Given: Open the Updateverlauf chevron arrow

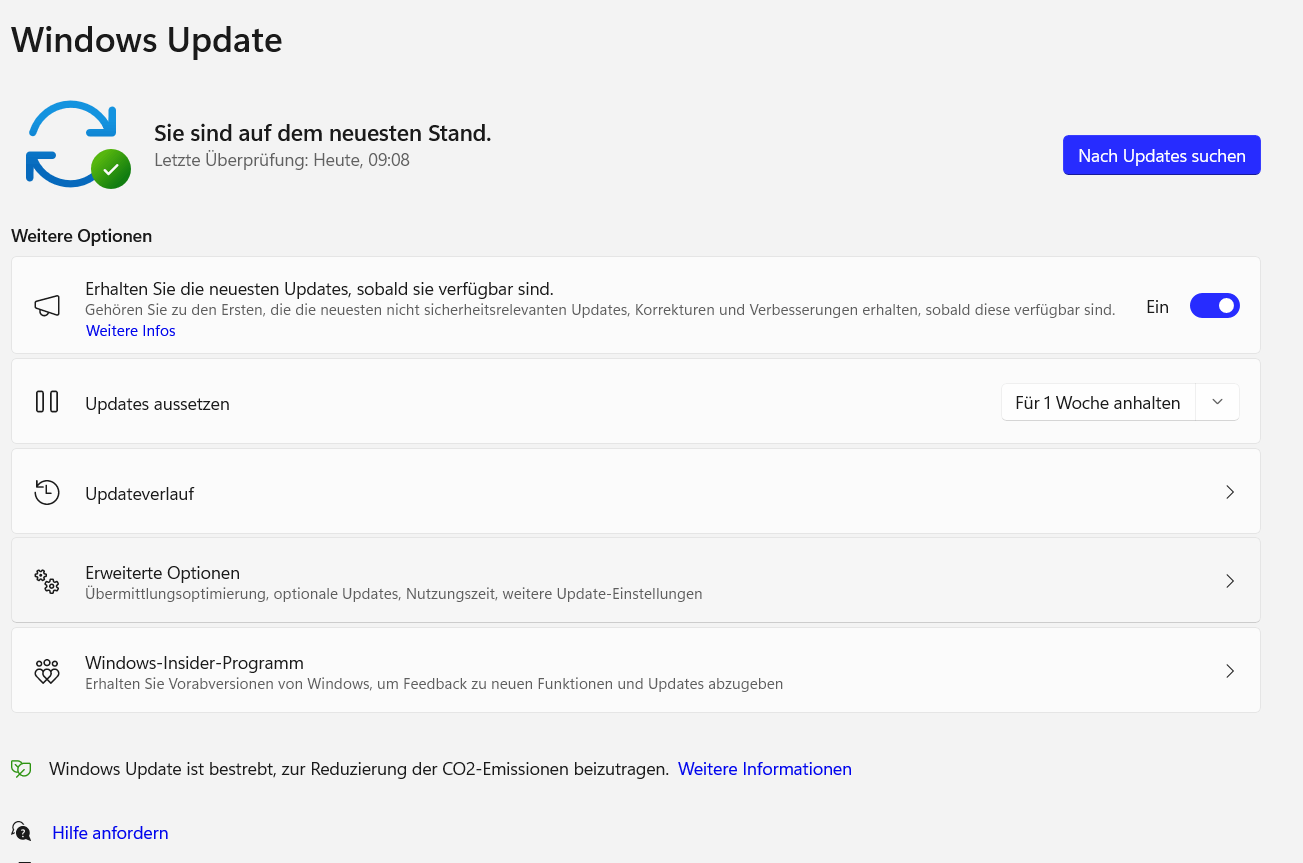Looking at the screenshot, I should pyautogui.click(x=1230, y=492).
